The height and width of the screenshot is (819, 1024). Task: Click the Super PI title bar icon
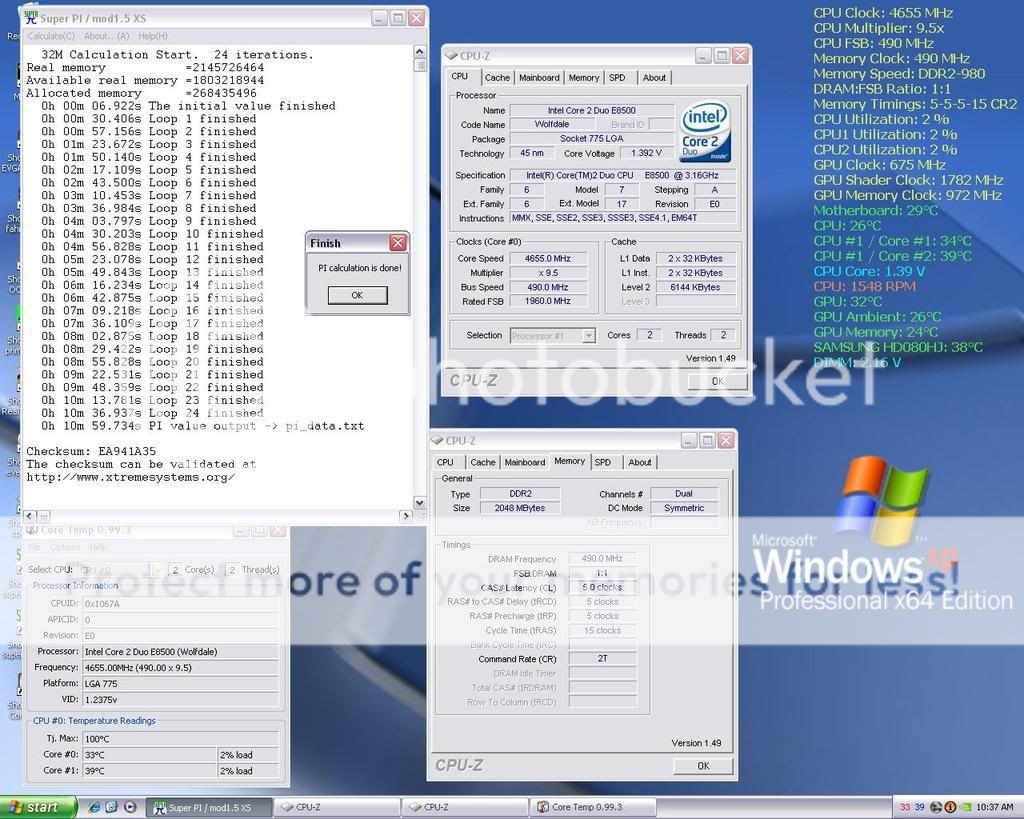click(31, 18)
